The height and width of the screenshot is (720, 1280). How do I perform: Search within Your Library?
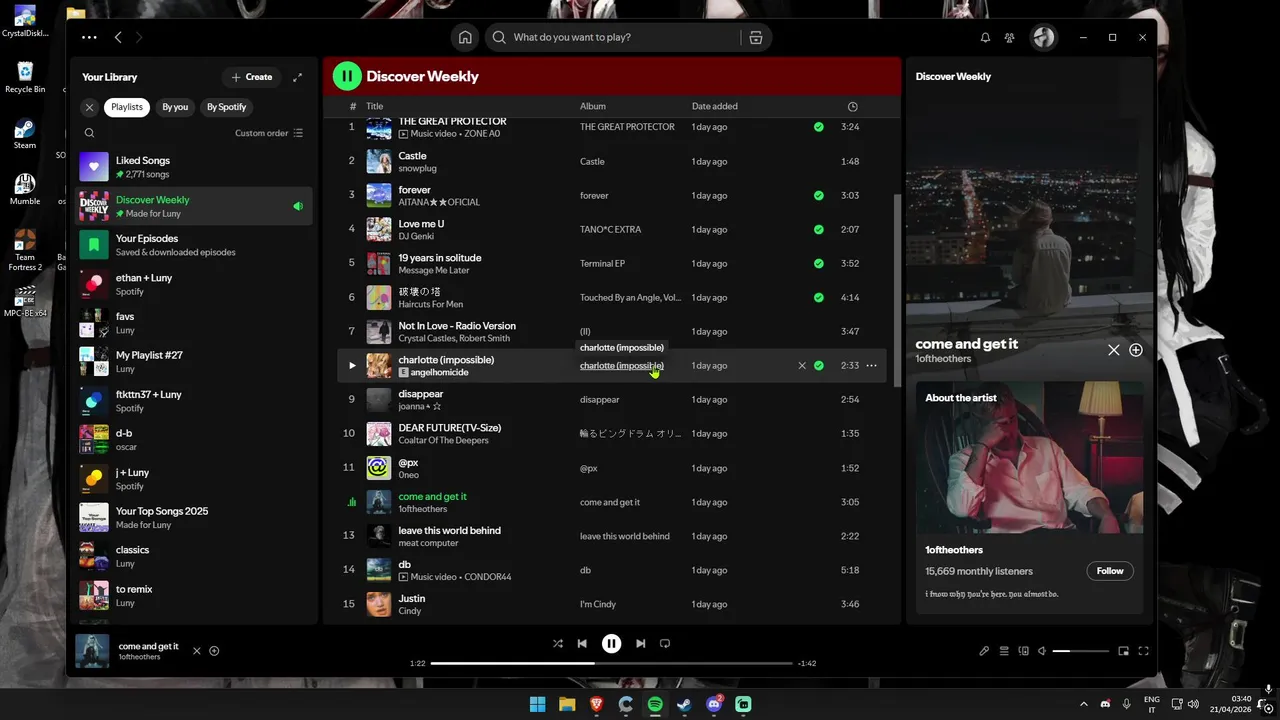point(89,133)
